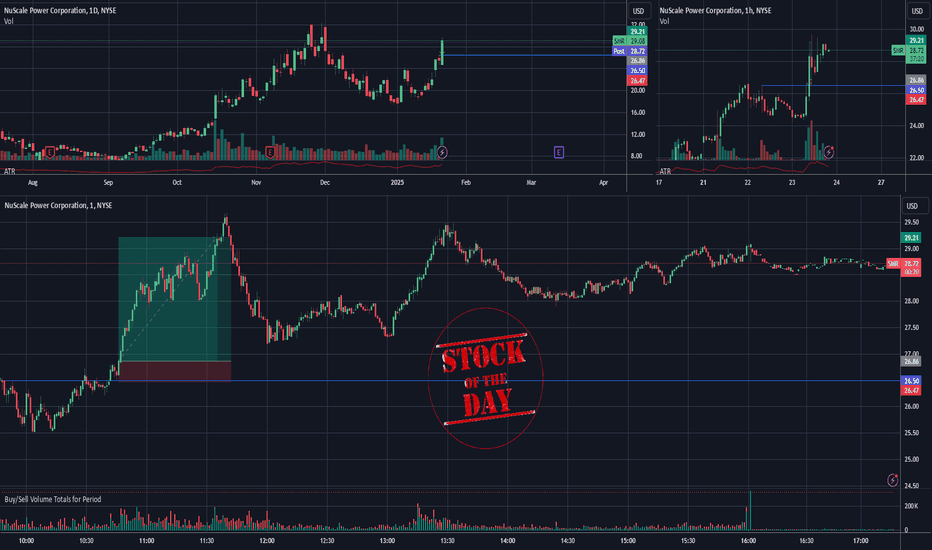Click the gray 26.86 price label on daily chart

[x=638, y=61]
